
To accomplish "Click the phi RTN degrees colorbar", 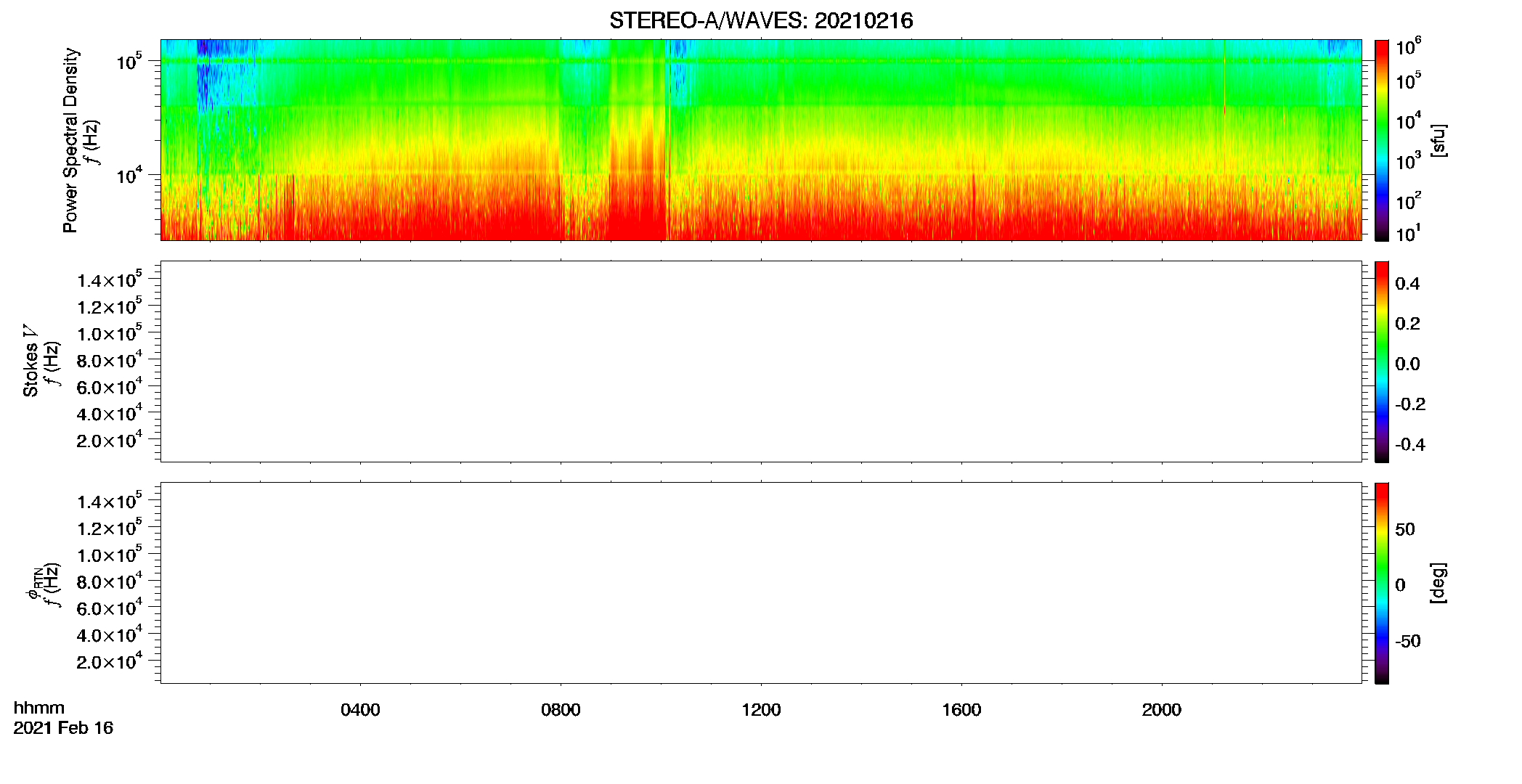I will coord(1381,583).
